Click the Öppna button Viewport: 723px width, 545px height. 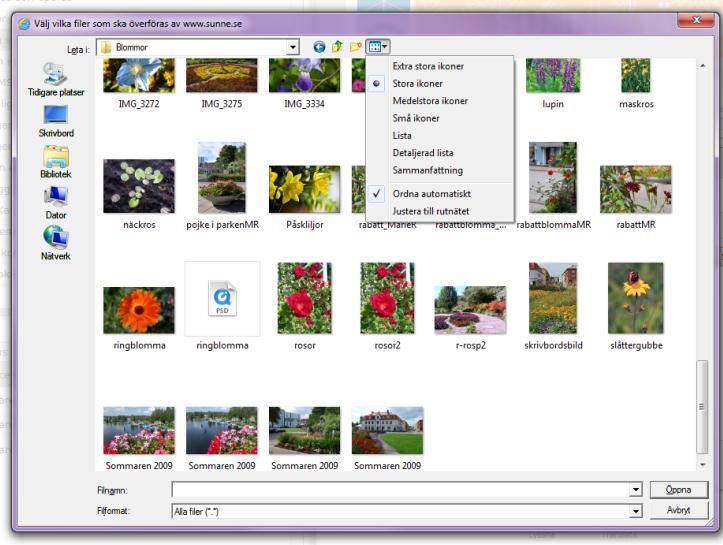[x=678, y=490]
